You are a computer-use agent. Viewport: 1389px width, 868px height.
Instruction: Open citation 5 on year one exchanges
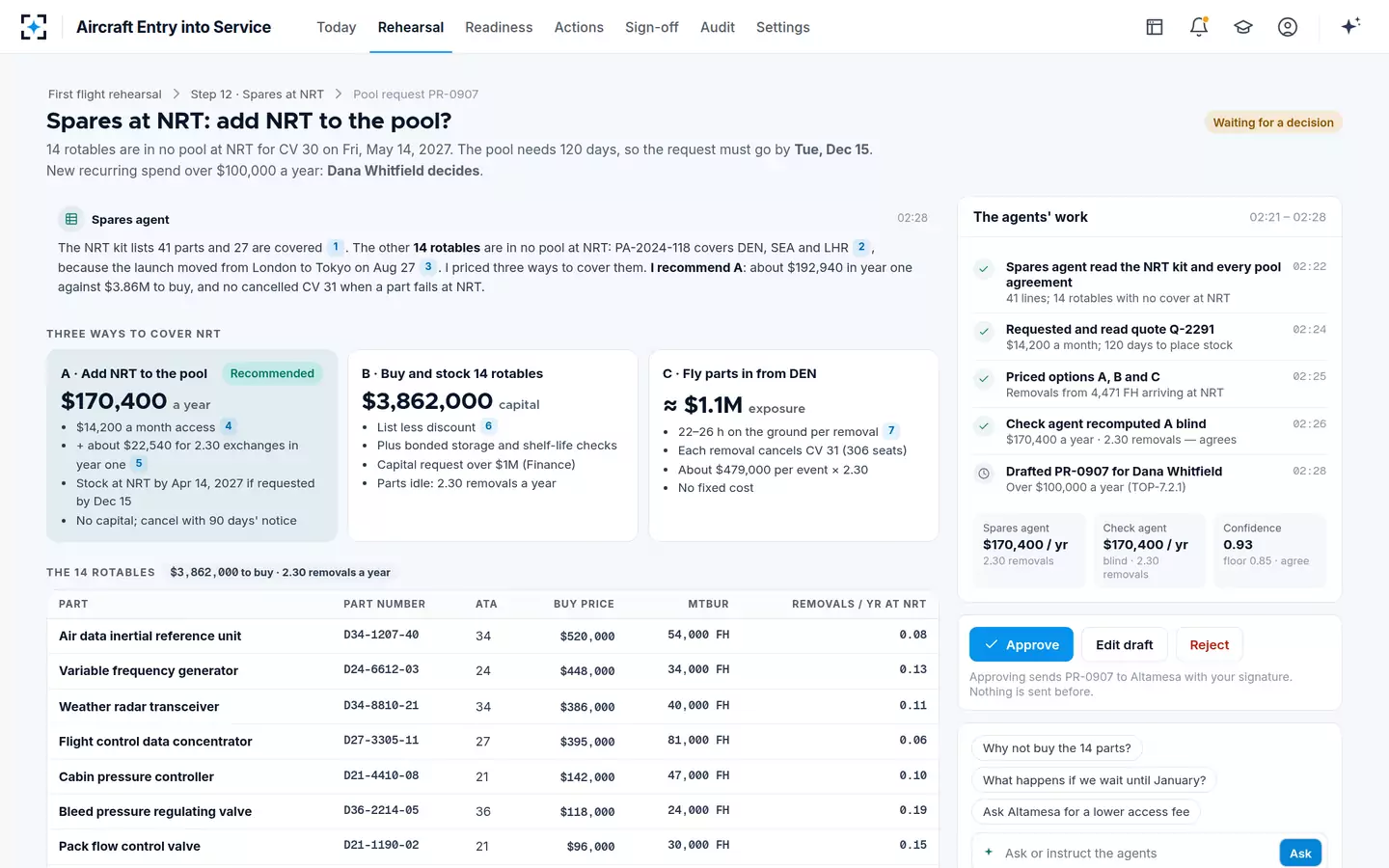point(139,464)
